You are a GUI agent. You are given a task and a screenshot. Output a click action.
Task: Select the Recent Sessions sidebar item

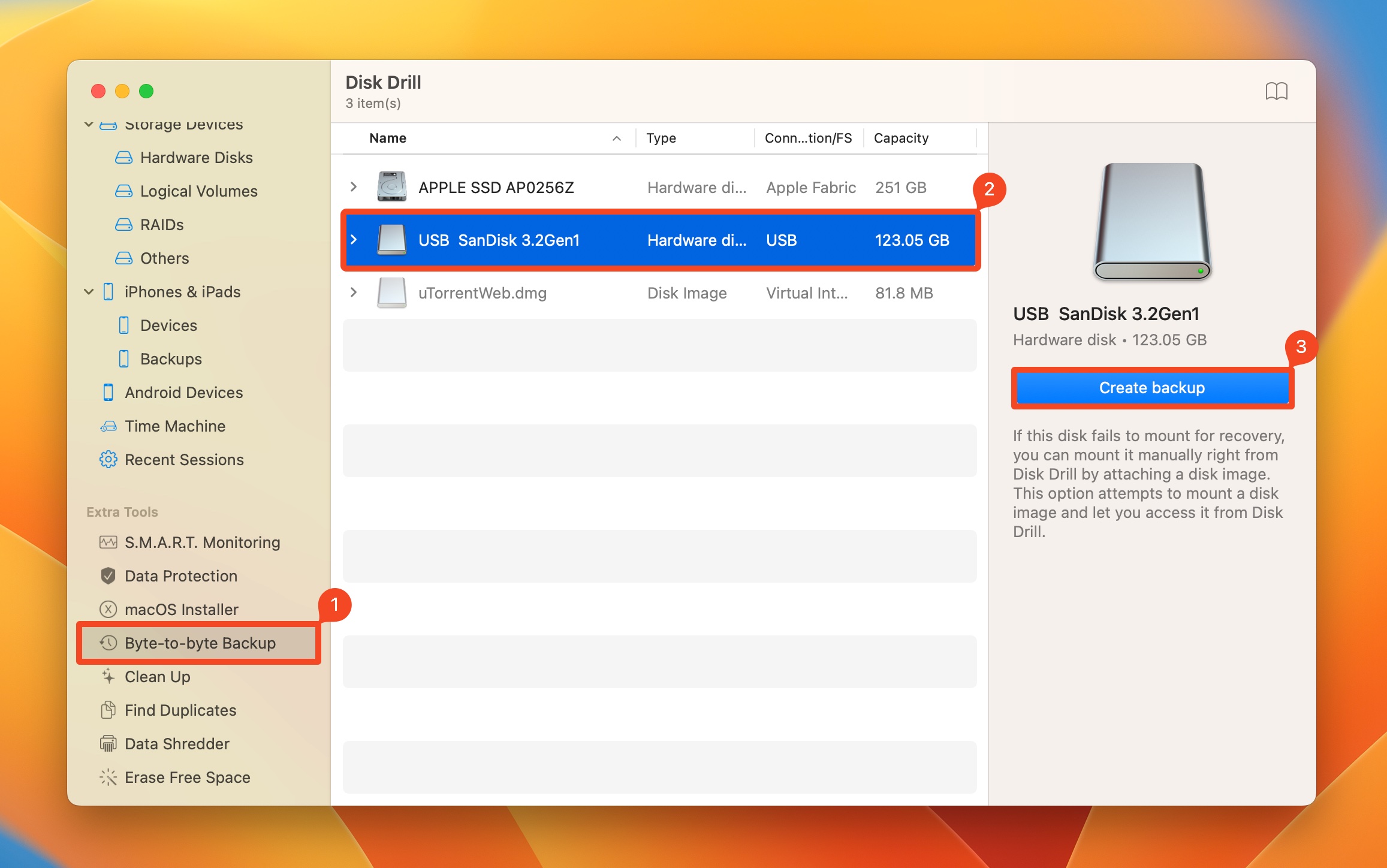184,459
